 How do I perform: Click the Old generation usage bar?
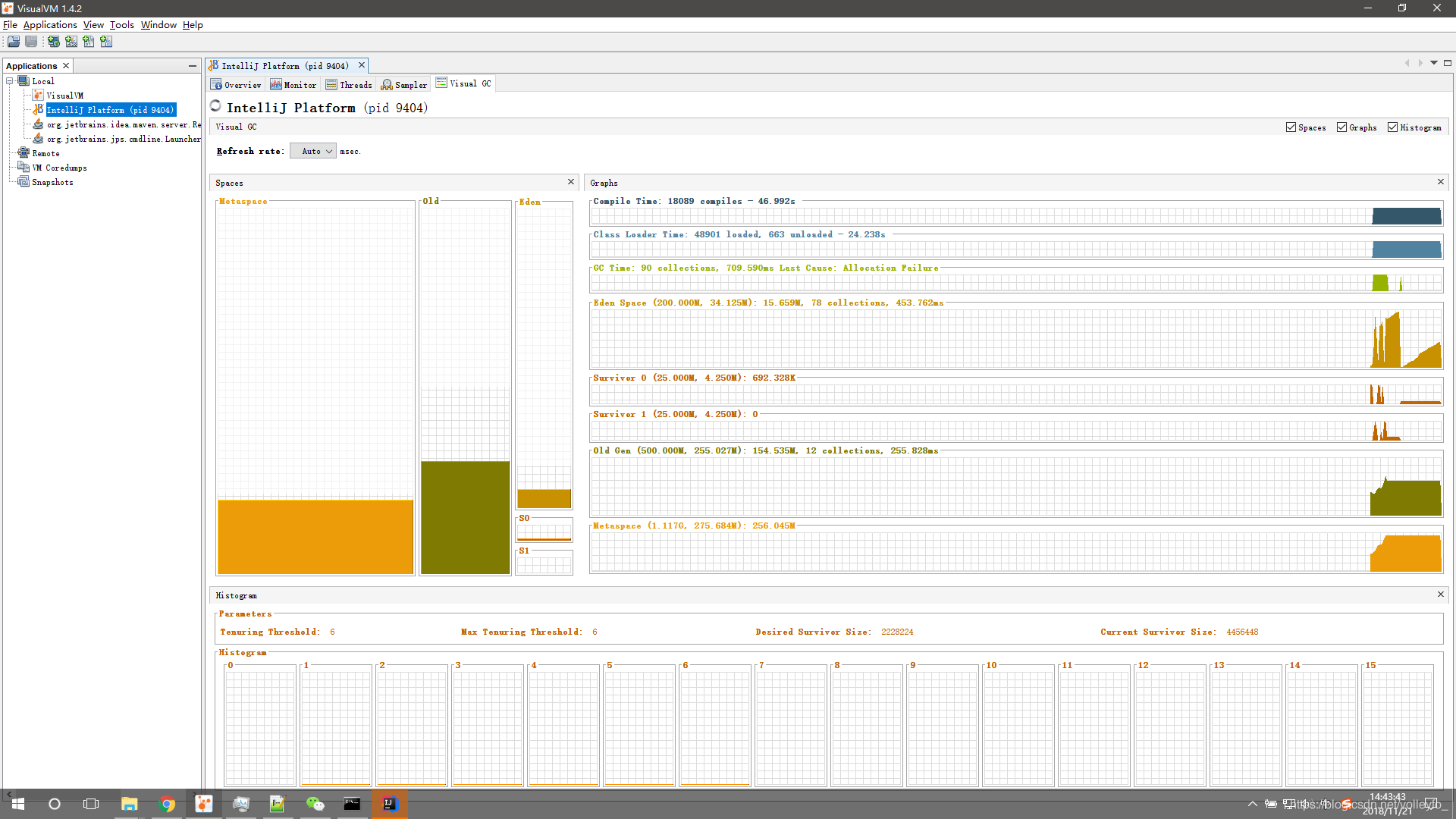[x=465, y=517]
